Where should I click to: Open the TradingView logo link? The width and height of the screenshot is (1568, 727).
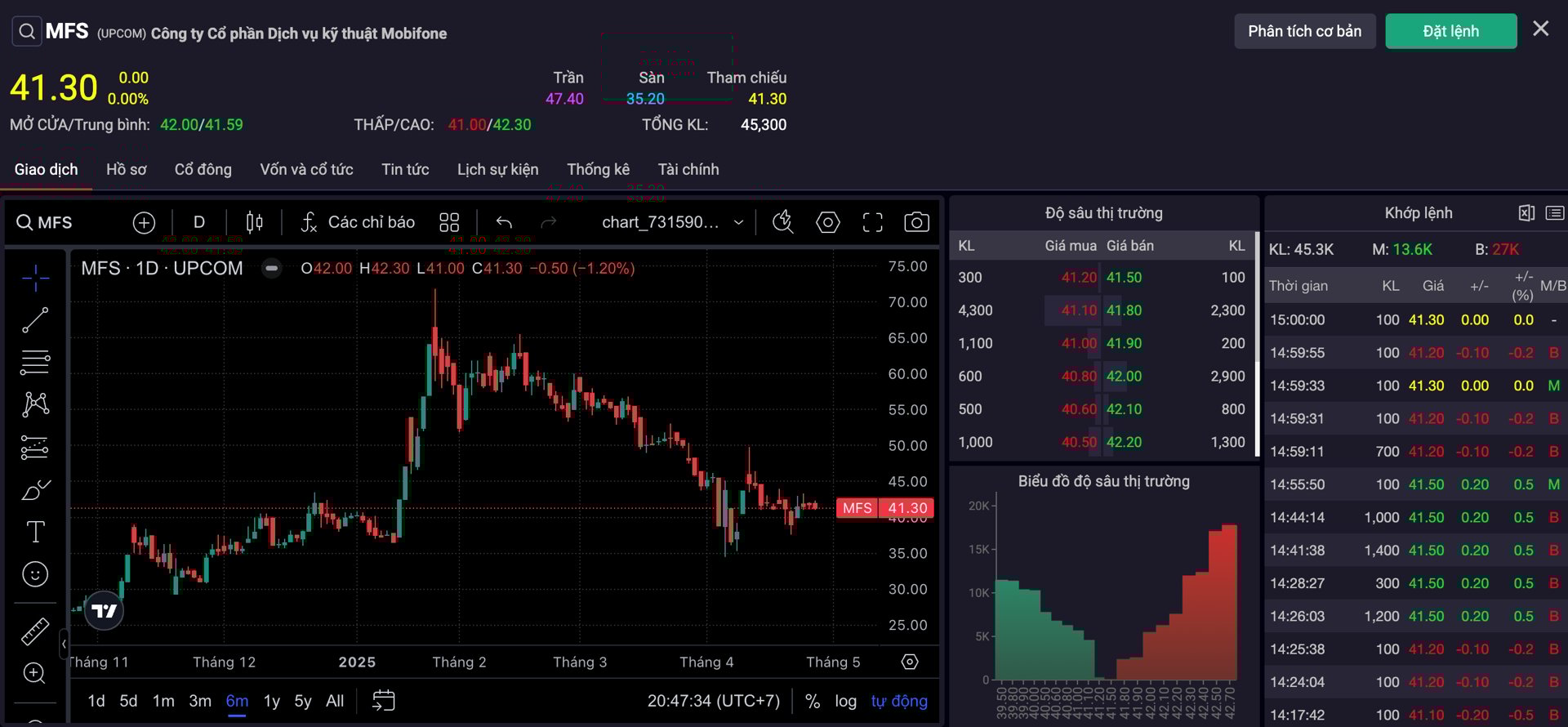point(105,610)
